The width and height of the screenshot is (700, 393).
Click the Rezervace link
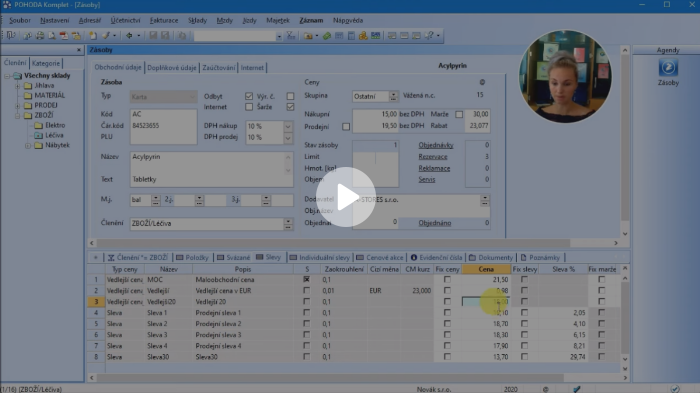[433, 157]
